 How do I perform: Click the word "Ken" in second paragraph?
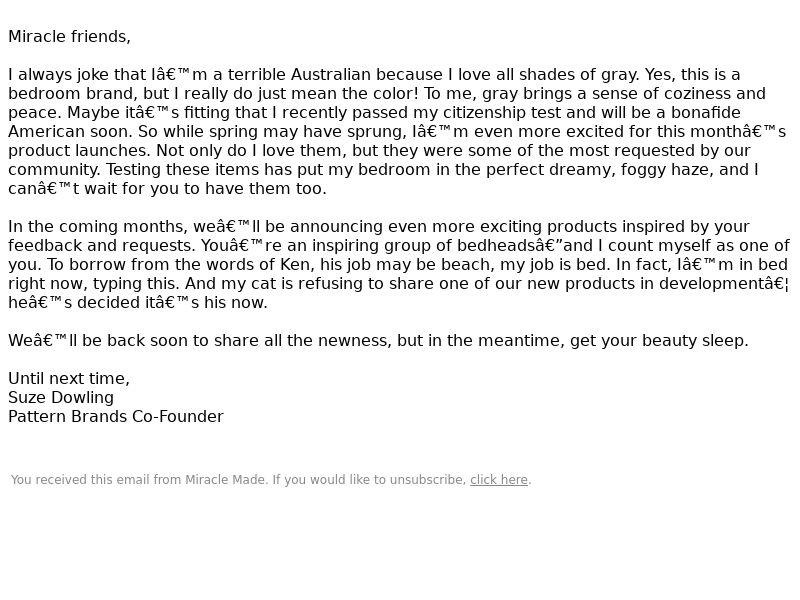point(294,265)
